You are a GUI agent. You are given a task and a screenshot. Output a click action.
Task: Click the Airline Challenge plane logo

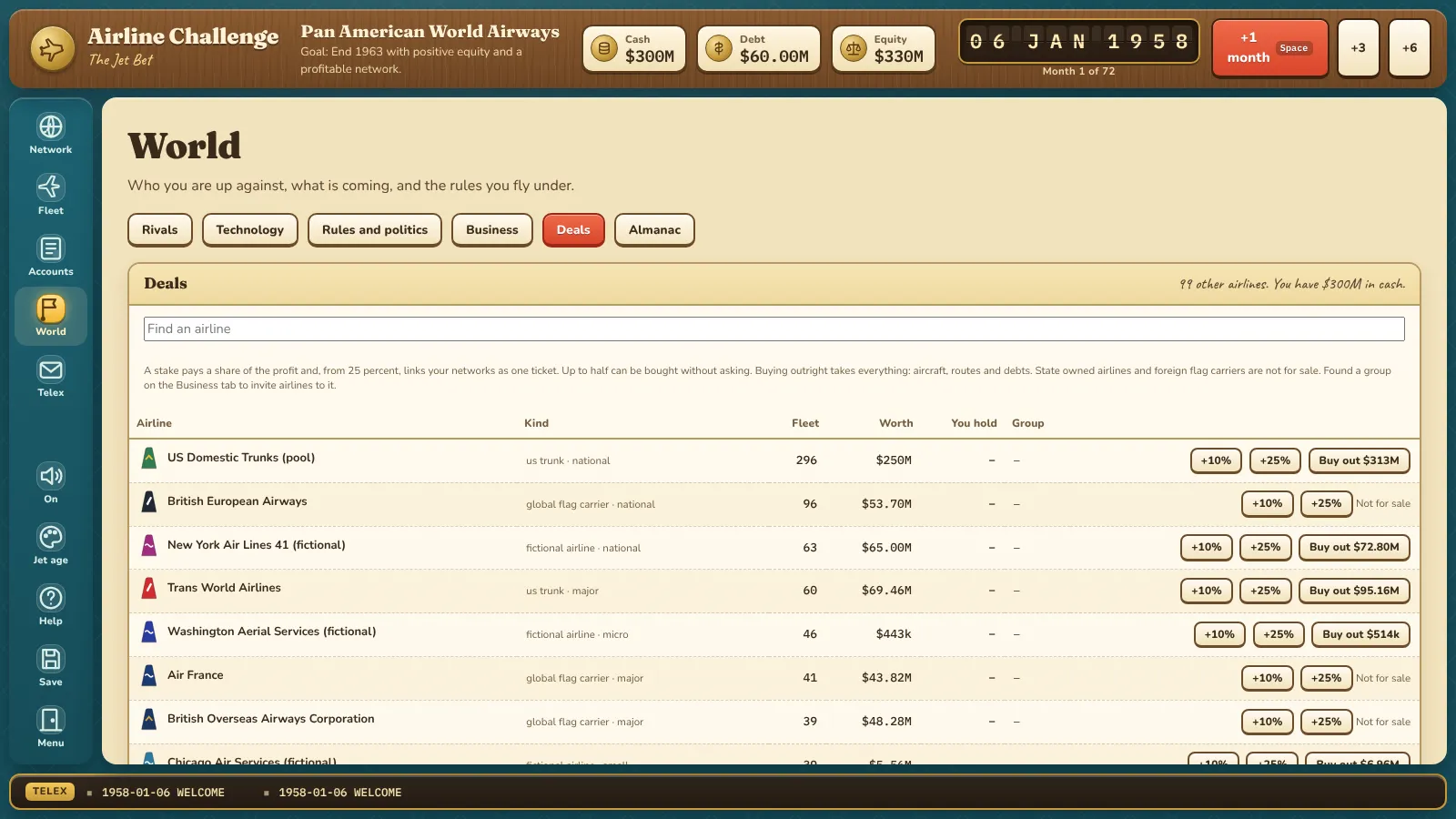pyautogui.click(x=52, y=48)
